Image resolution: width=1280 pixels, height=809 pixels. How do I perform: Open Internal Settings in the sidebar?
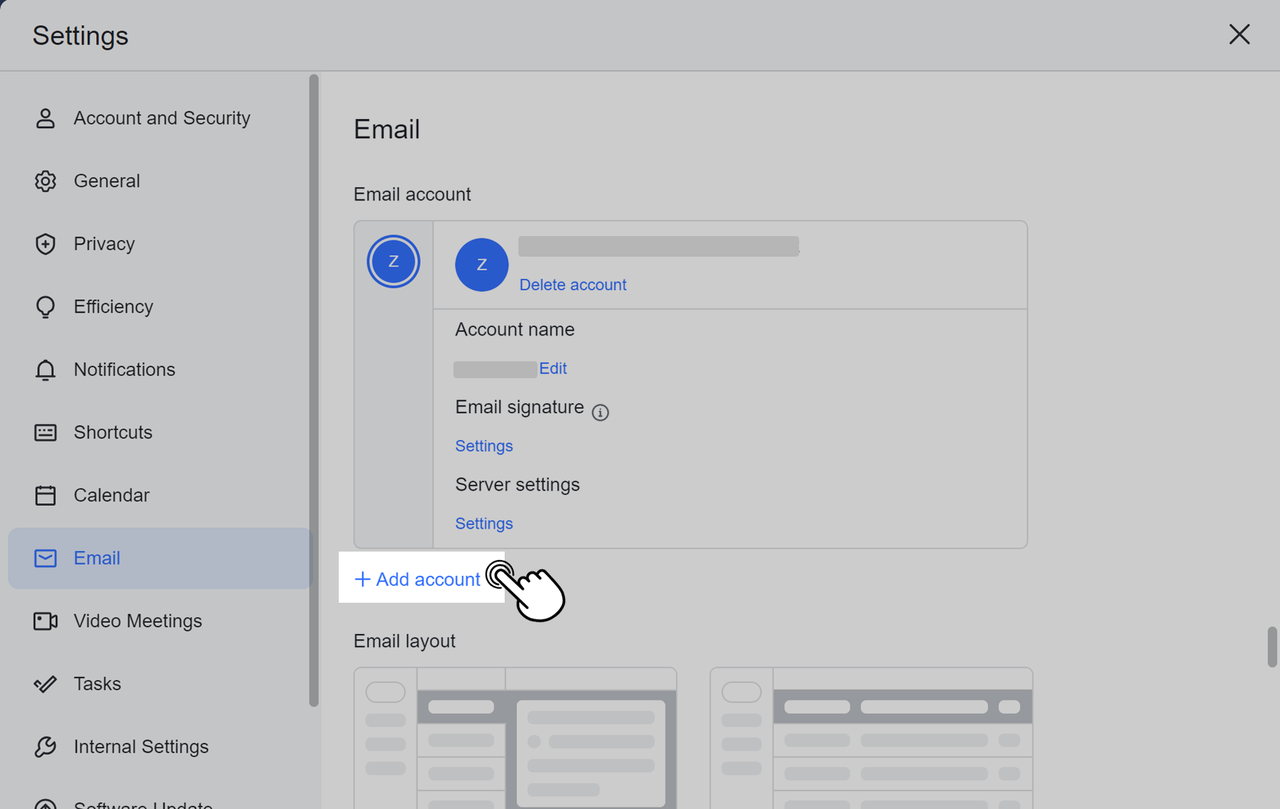pos(140,747)
